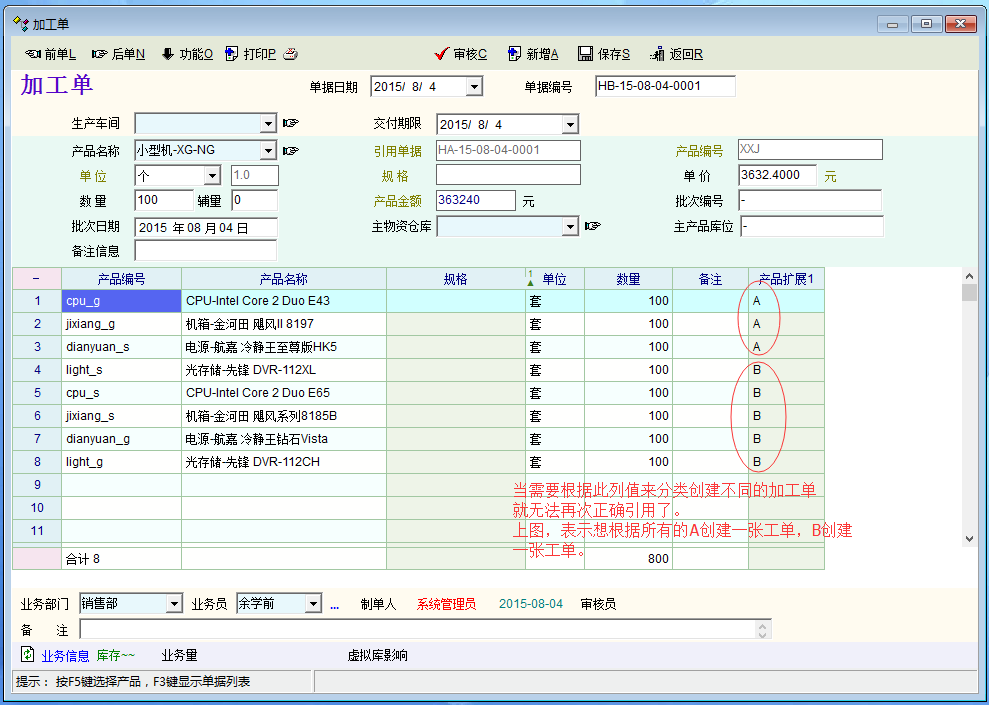Image resolution: width=989 pixels, height=705 pixels.
Task: Expand the 生产车间 workshop dropdown
Action: pyautogui.click(x=268, y=124)
